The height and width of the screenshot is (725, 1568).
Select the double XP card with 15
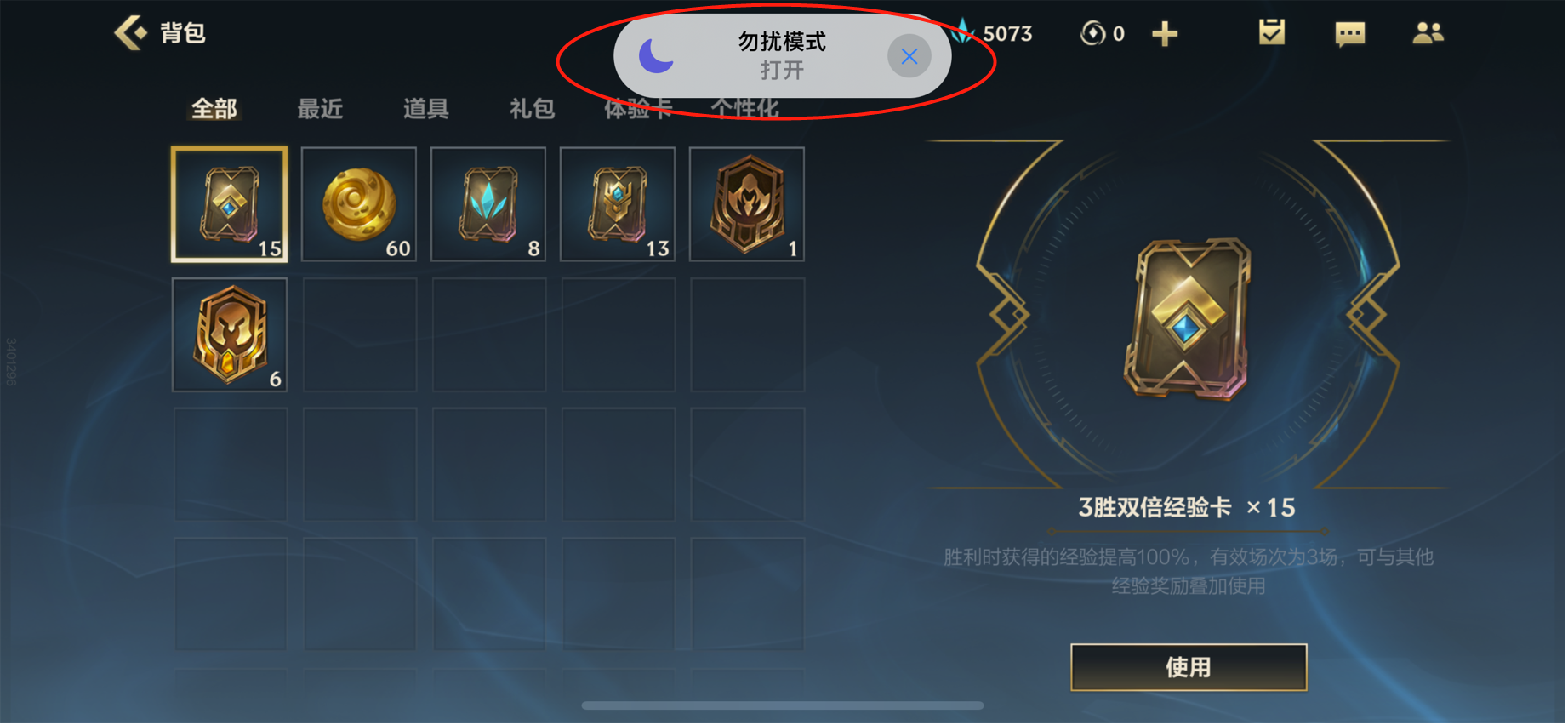pos(230,204)
